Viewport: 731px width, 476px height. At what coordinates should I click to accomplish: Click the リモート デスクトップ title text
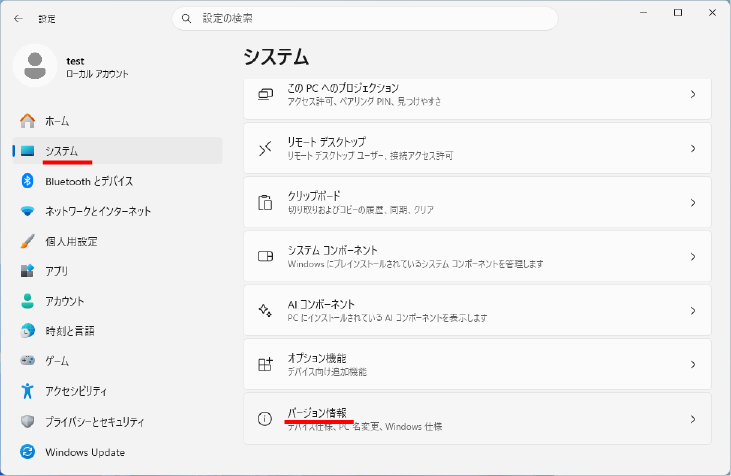coord(326,142)
